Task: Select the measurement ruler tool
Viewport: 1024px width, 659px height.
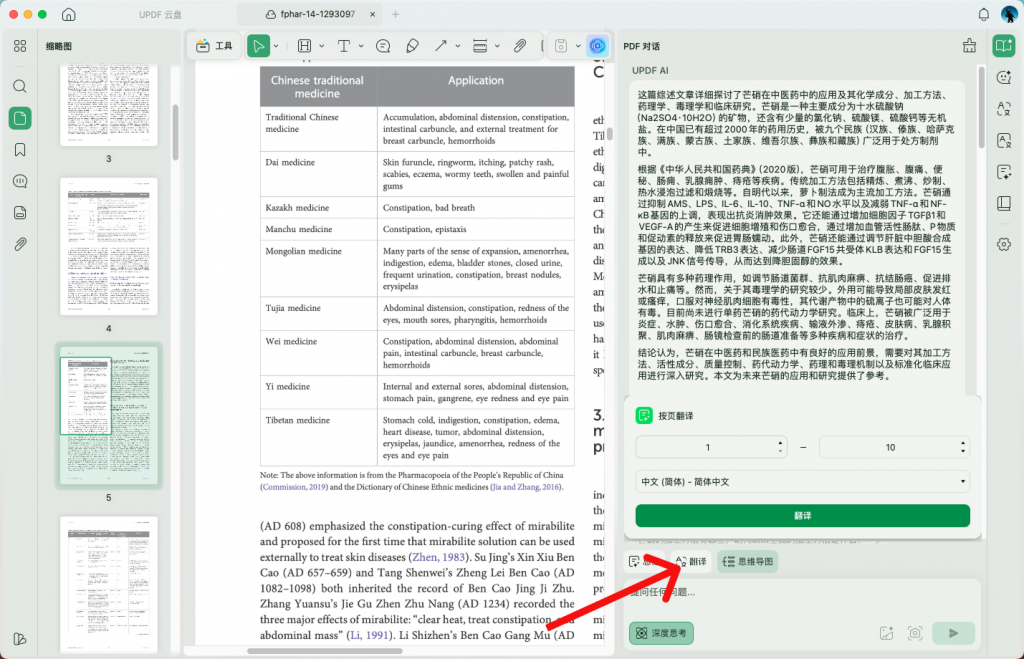Action: click(480, 46)
